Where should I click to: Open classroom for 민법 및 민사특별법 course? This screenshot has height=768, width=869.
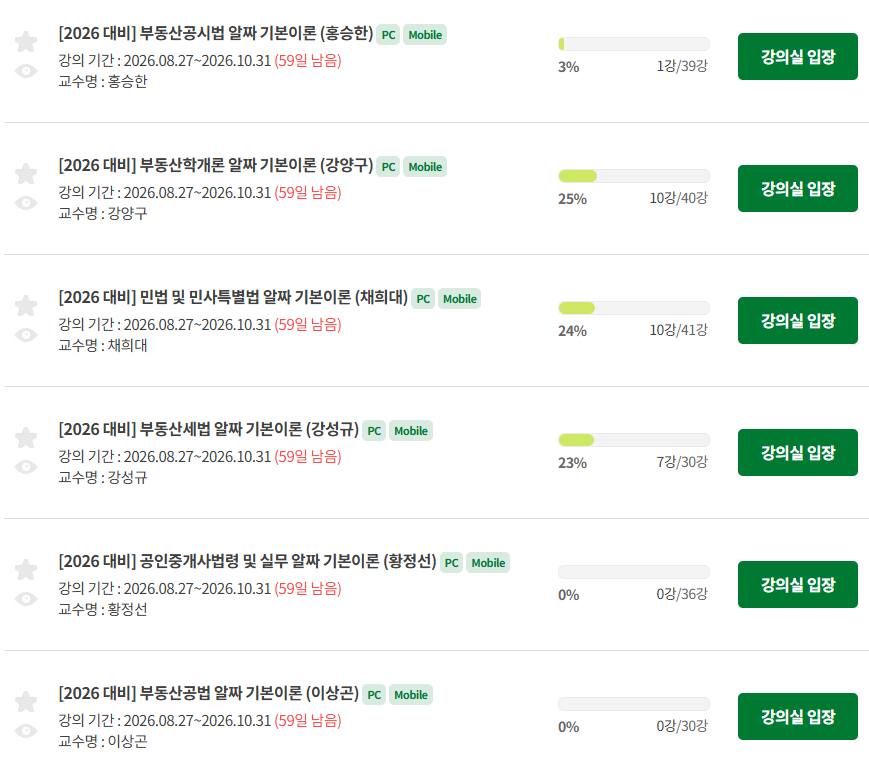[x=798, y=320]
